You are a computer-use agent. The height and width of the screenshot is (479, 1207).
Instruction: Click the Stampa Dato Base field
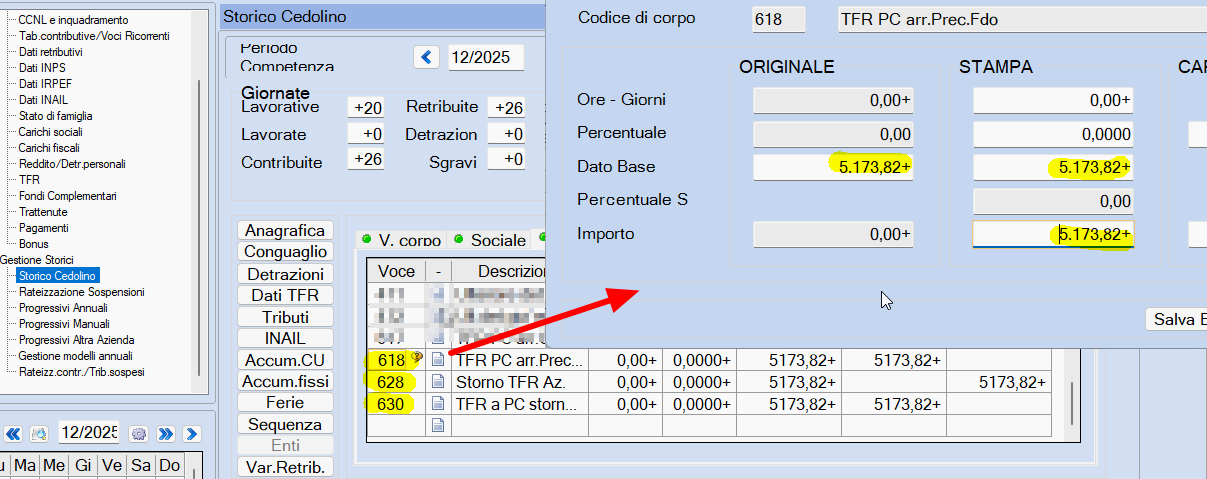click(x=1054, y=167)
